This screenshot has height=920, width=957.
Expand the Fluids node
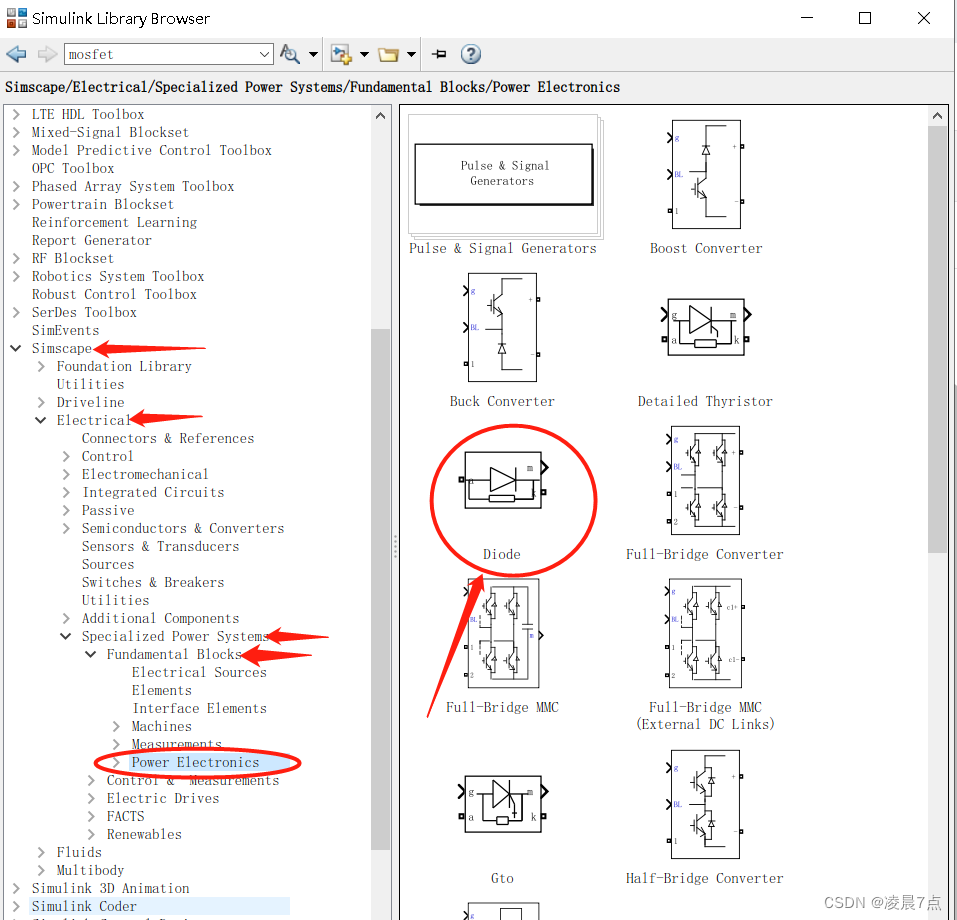[41, 852]
